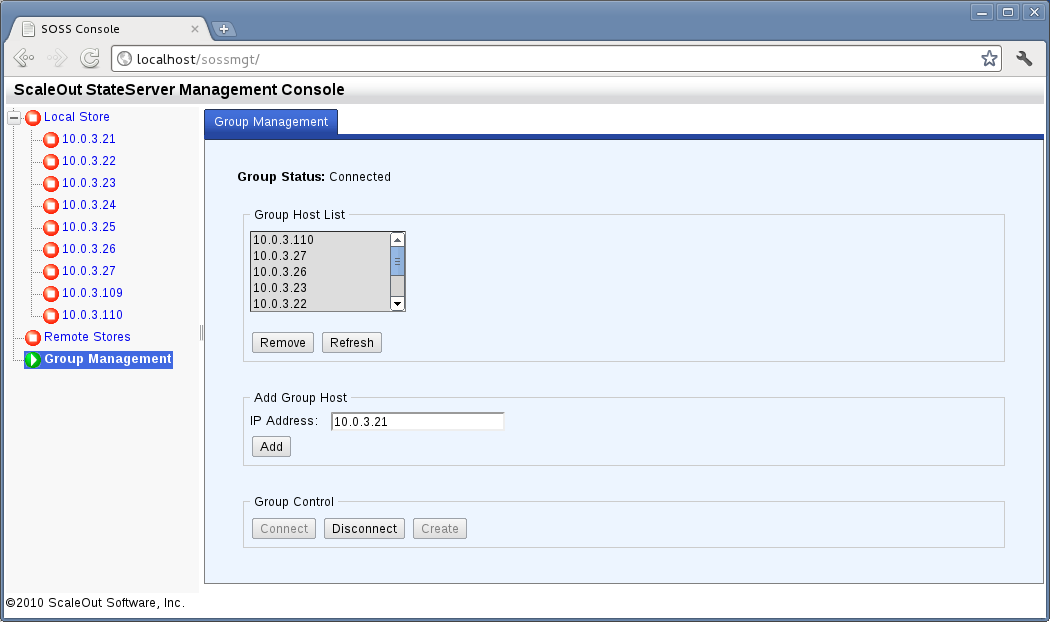Click the red icon next to 10.0.3.22
1050x622 pixels.
51,162
